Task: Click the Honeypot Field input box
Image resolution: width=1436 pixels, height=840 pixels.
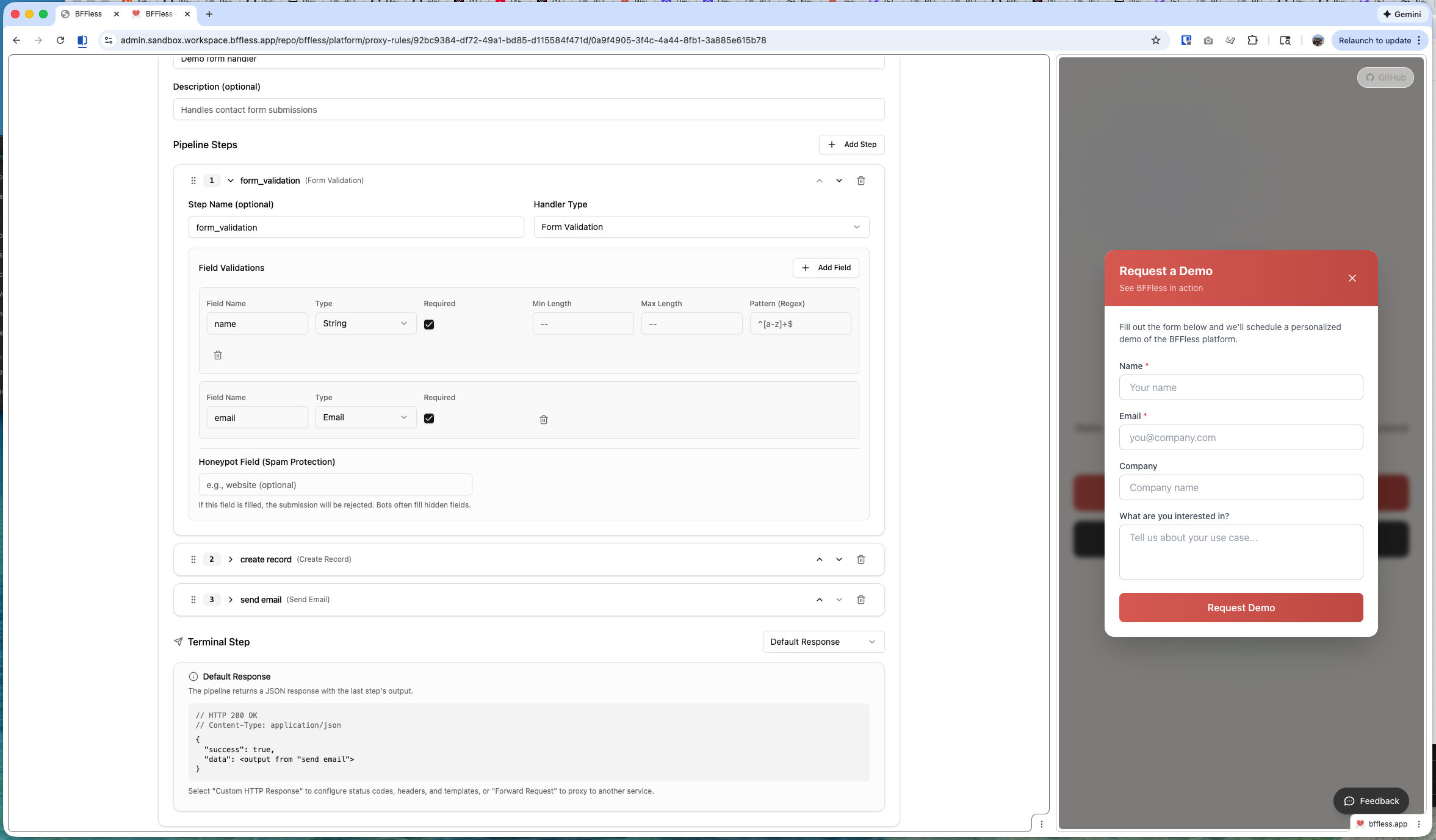Action: point(335,485)
